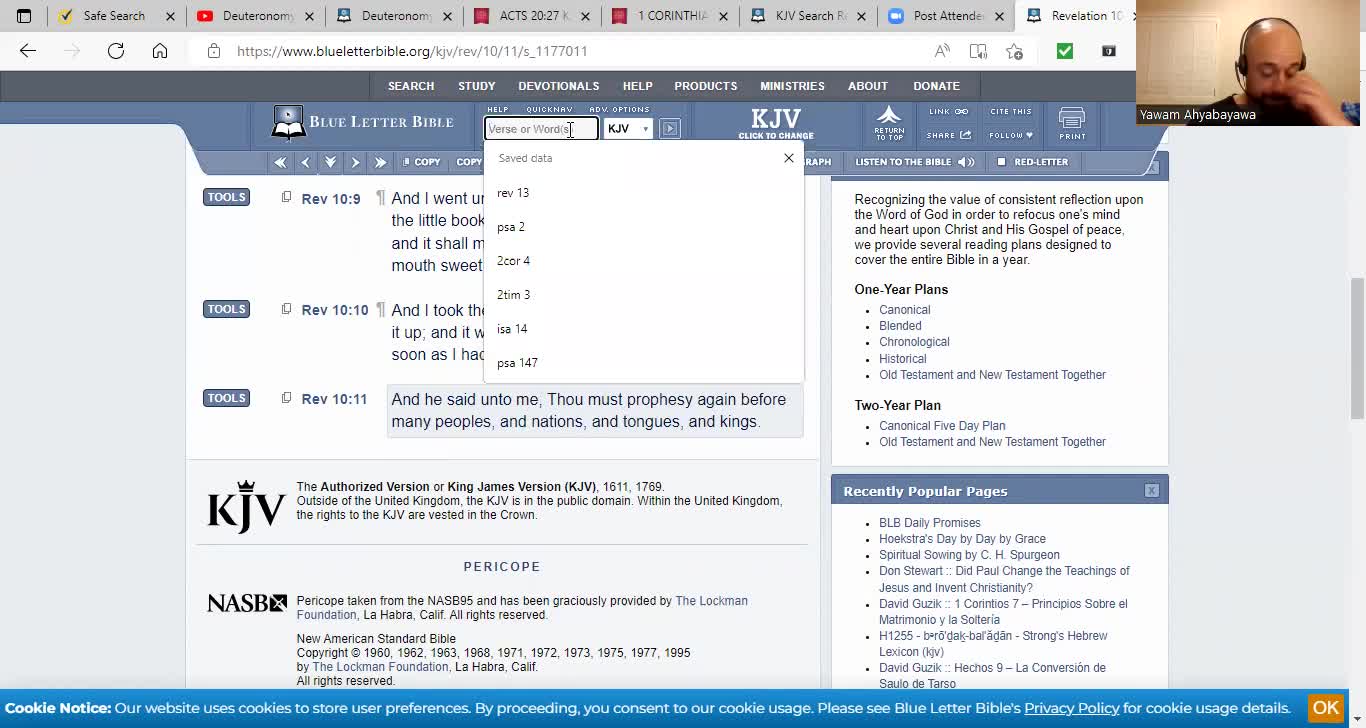Click the copy icon beside Rev 10:10
The width and height of the screenshot is (1366, 728).
click(x=286, y=309)
